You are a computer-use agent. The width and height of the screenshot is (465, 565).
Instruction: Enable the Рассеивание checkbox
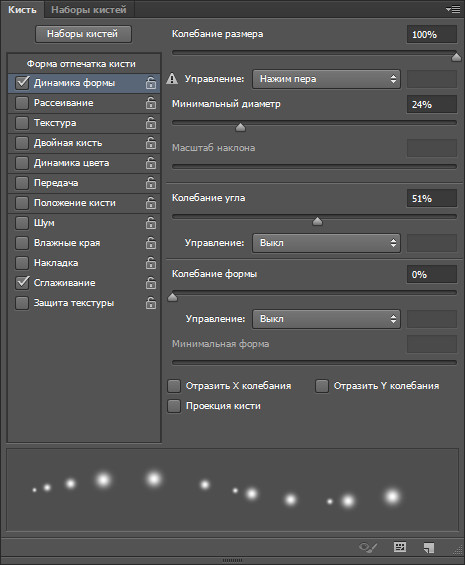coord(22,103)
